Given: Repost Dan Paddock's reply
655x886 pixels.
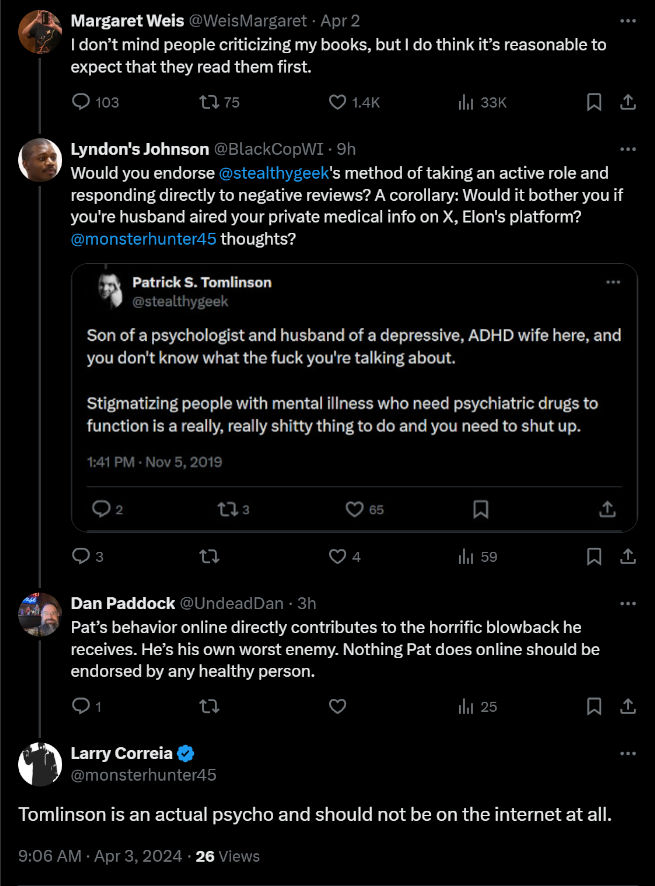Looking at the screenshot, I should tap(209, 706).
